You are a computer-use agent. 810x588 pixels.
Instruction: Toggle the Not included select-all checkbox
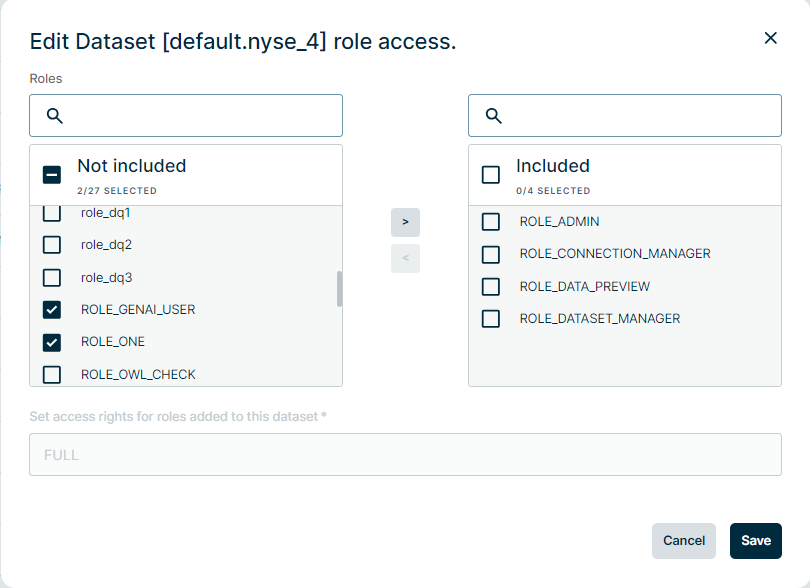pos(52,175)
